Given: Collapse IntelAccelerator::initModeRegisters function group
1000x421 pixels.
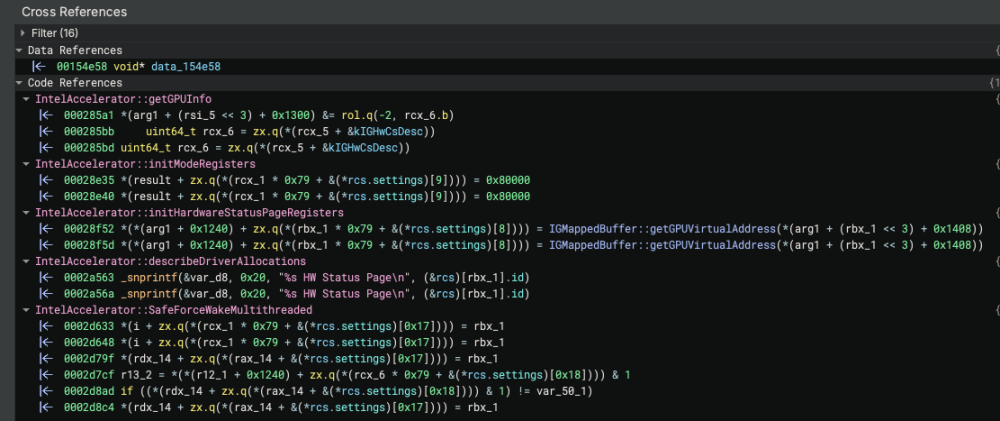Looking at the screenshot, I should 27,165.
